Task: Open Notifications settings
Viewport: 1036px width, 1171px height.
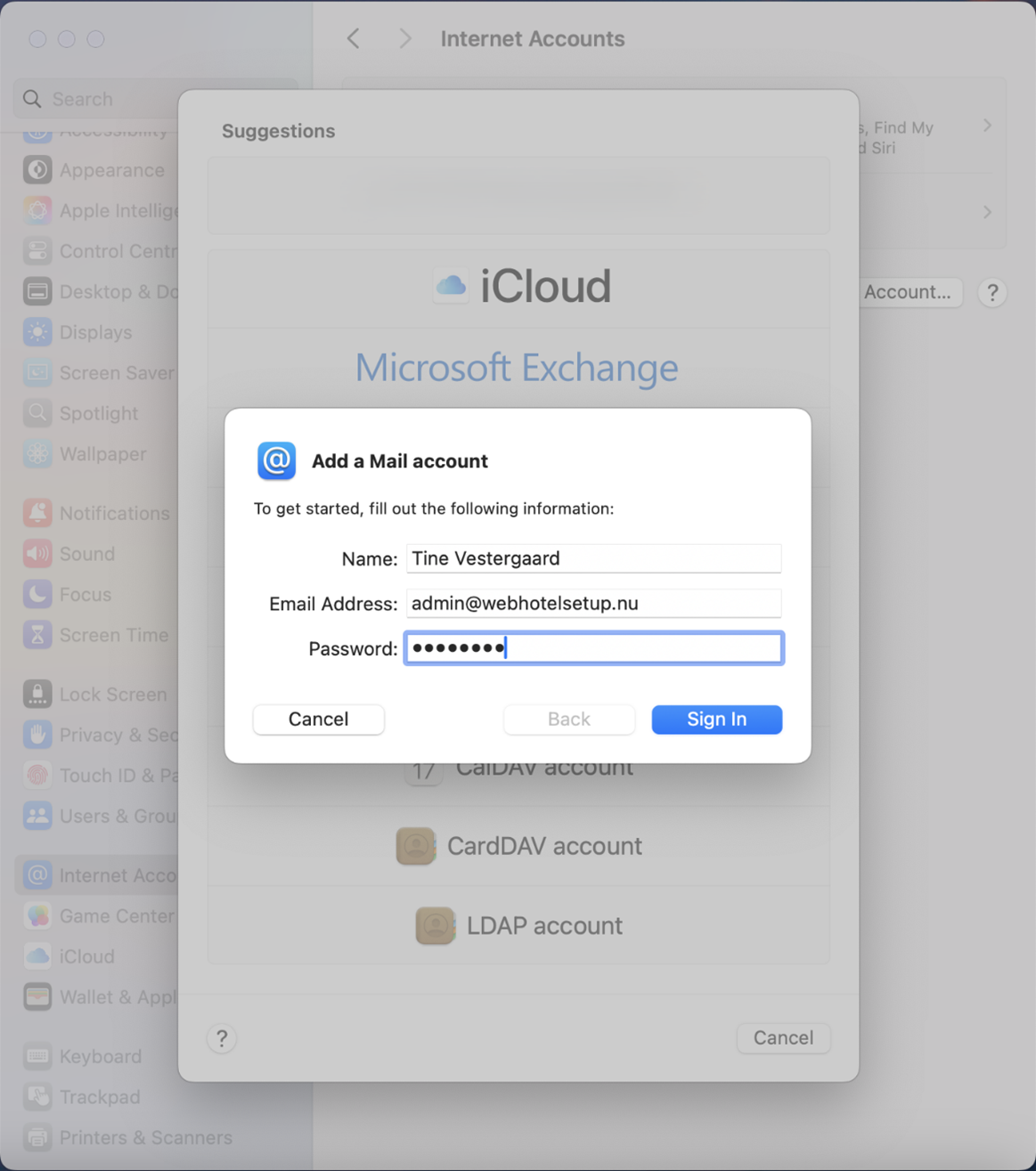Action: [x=96, y=513]
